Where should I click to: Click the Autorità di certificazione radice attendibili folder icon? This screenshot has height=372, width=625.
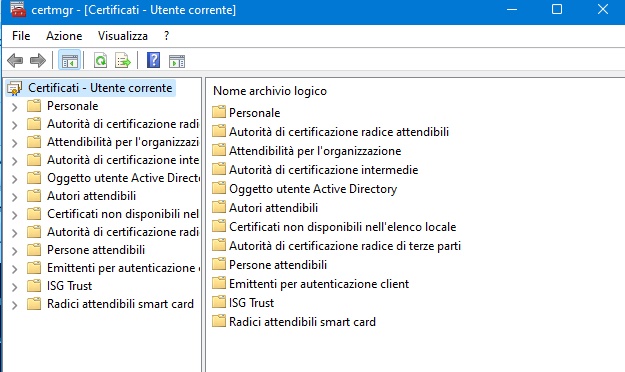(x=219, y=131)
